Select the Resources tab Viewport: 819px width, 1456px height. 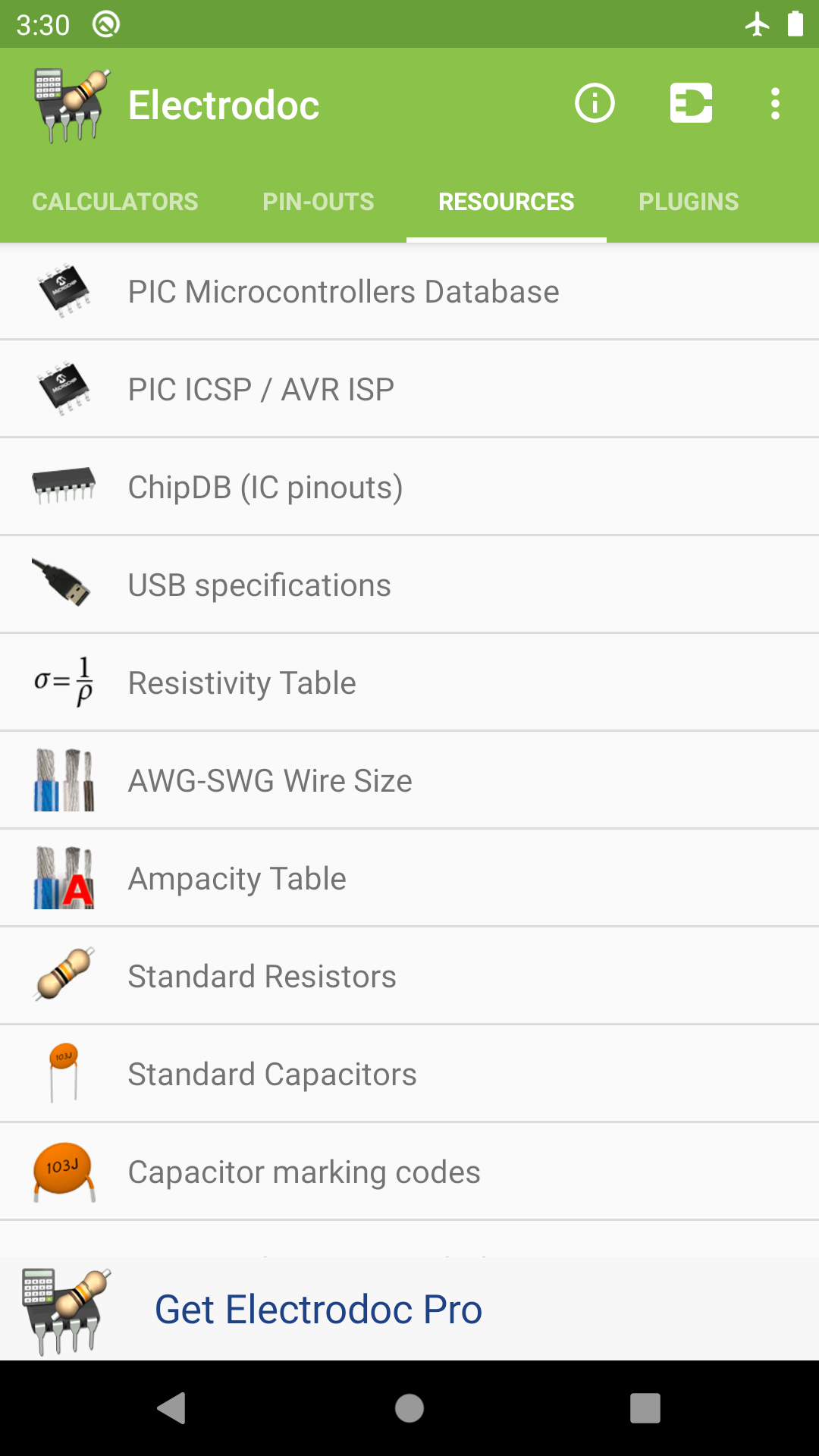(506, 202)
